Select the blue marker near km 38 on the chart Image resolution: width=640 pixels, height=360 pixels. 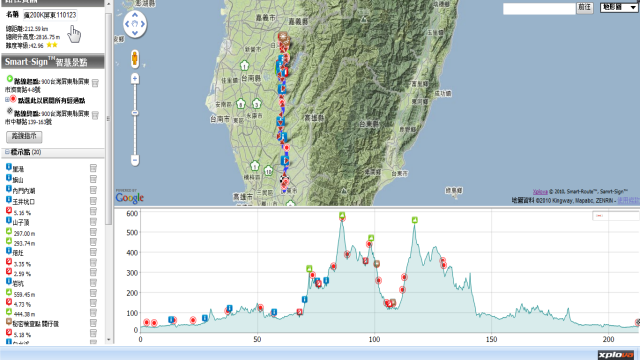point(229,308)
